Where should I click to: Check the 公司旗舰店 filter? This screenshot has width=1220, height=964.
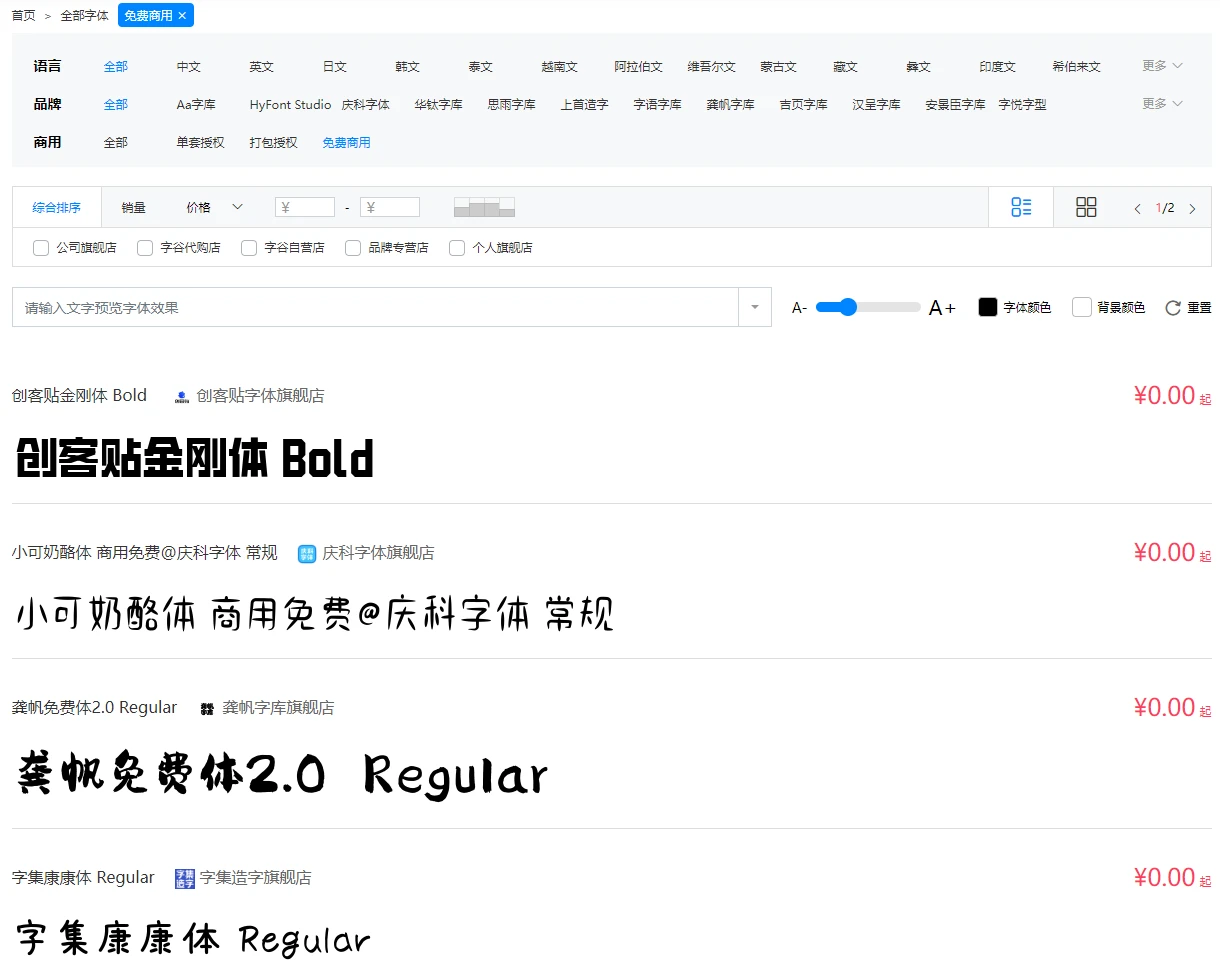[40, 247]
